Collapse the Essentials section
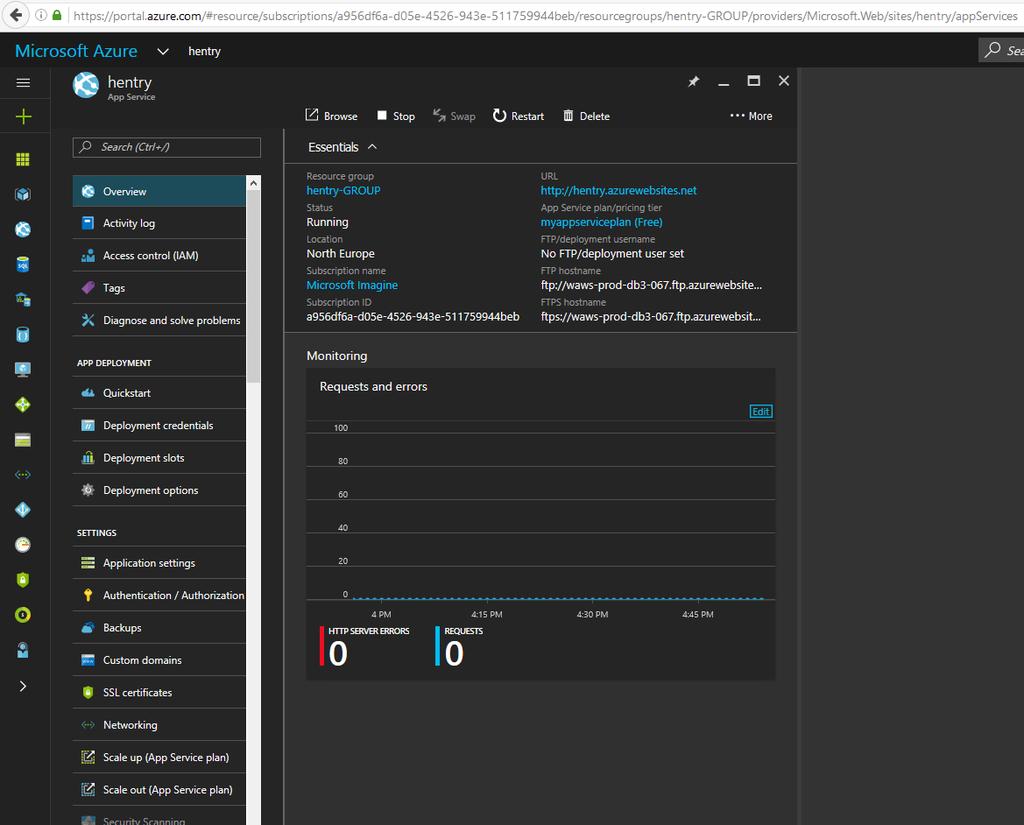 [342, 147]
